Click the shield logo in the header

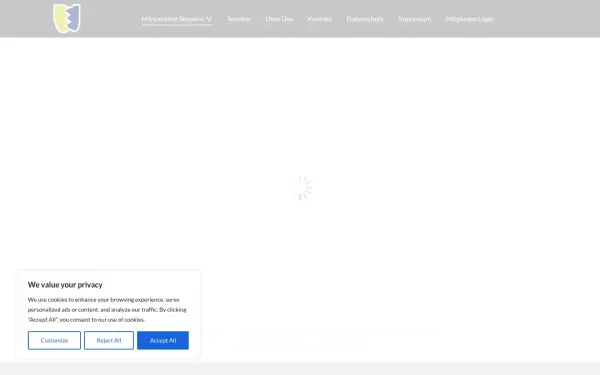click(x=67, y=18)
